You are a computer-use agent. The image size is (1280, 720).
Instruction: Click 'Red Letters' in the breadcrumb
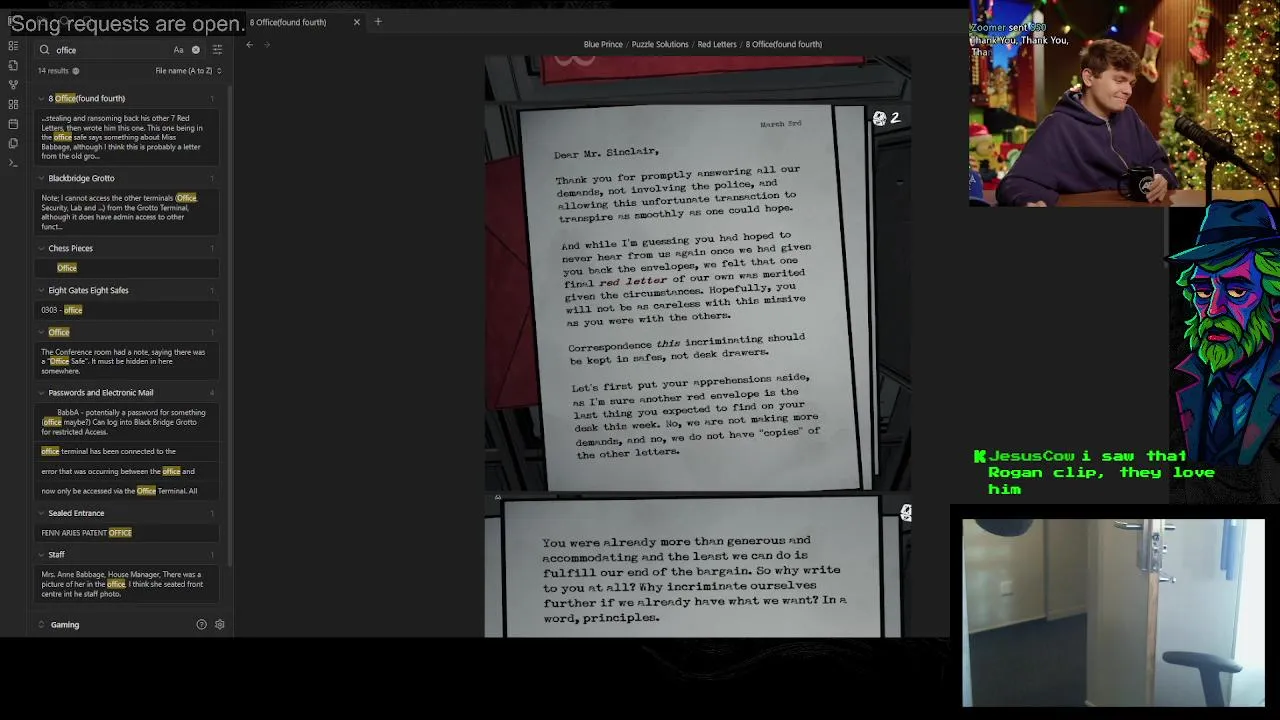(717, 44)
